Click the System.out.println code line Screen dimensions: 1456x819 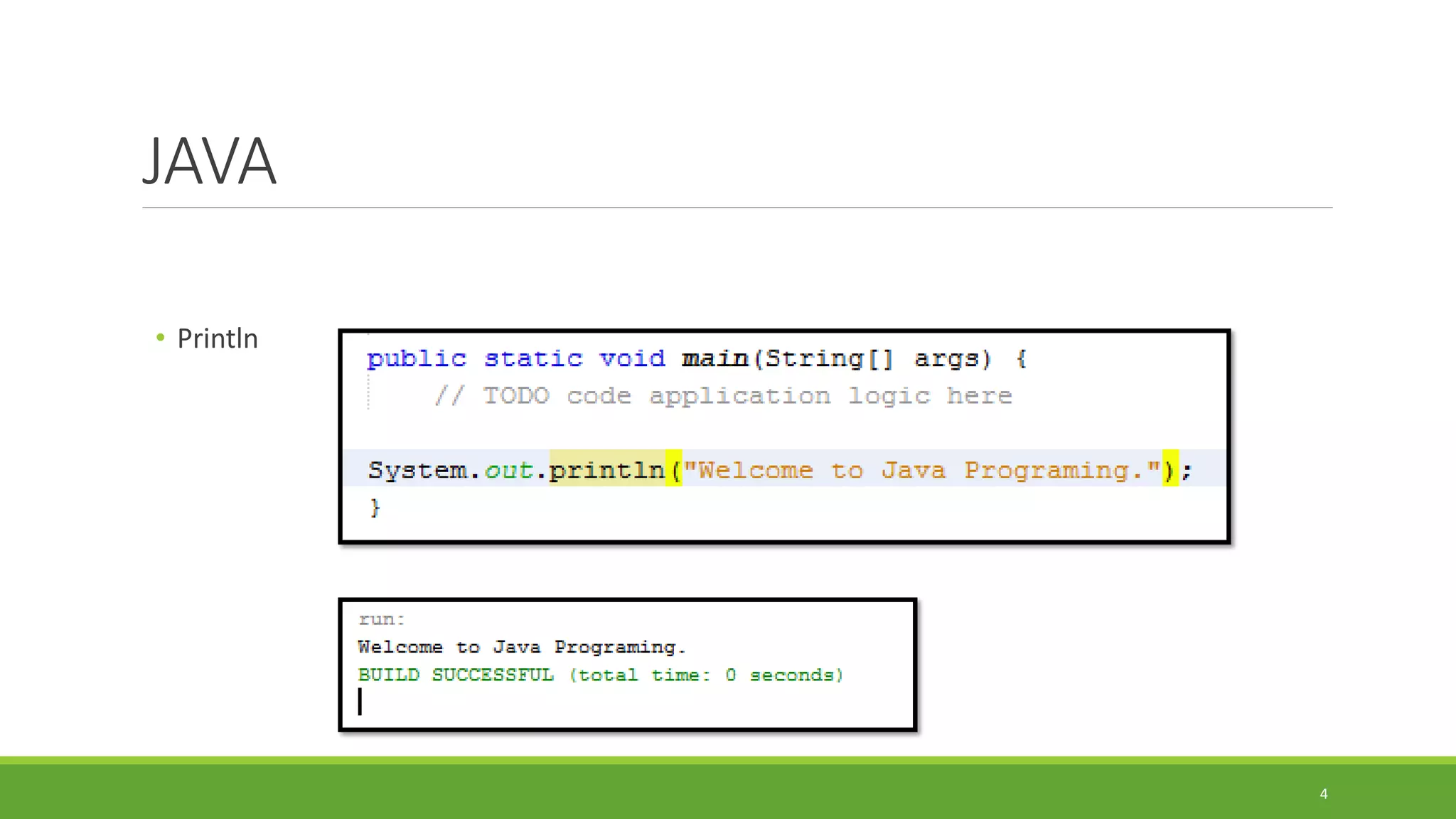(x=780, y=469)
